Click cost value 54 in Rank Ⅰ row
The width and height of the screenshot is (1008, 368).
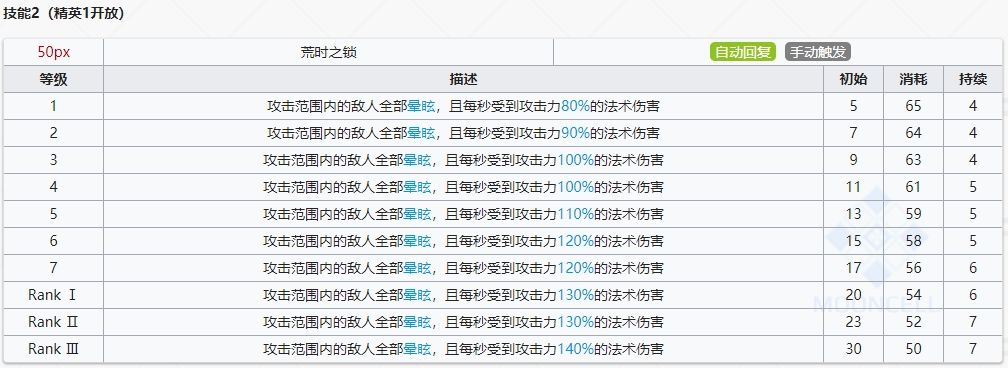click(x=914, y=295)
